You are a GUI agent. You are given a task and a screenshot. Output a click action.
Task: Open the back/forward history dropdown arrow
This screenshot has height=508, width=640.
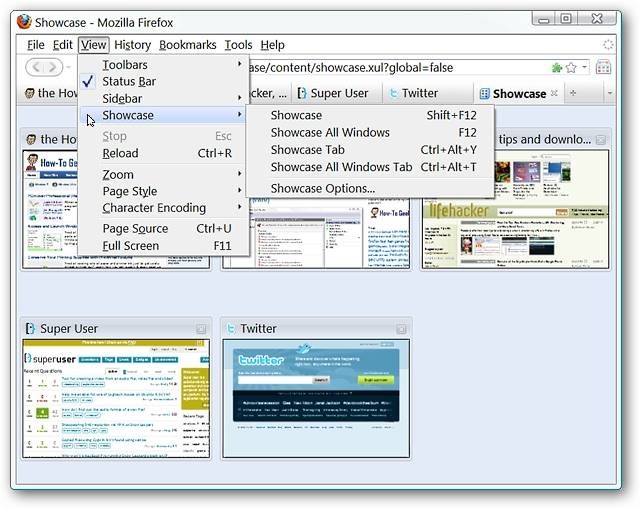tap(69, 67)
